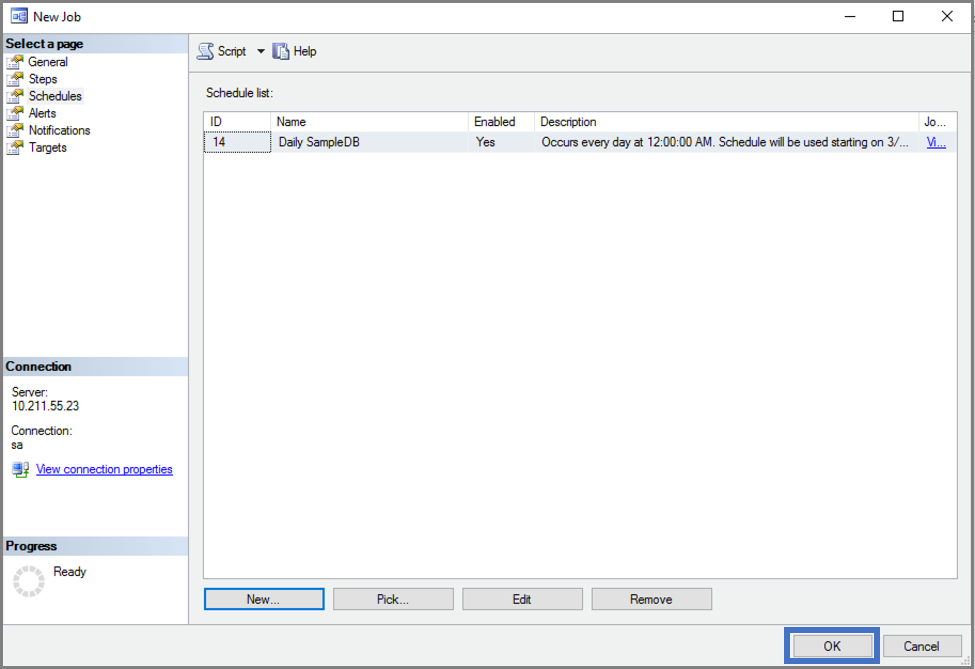975x669 pixels.
Task: Confirm the job with OK
Action: click(x=832, y=646)
